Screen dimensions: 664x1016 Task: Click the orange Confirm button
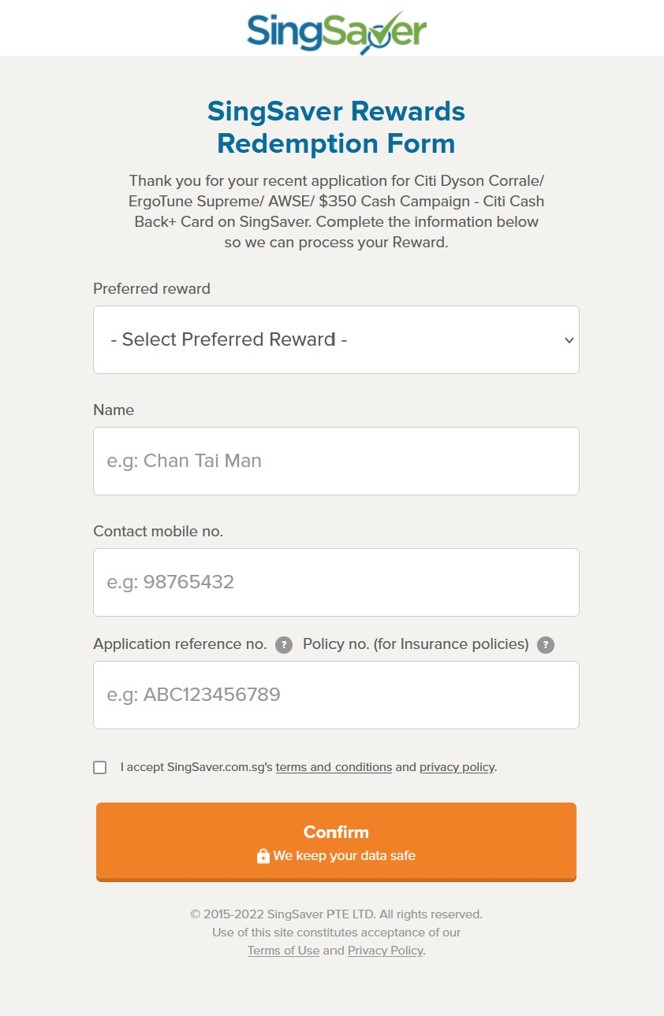tap(336, 842)
